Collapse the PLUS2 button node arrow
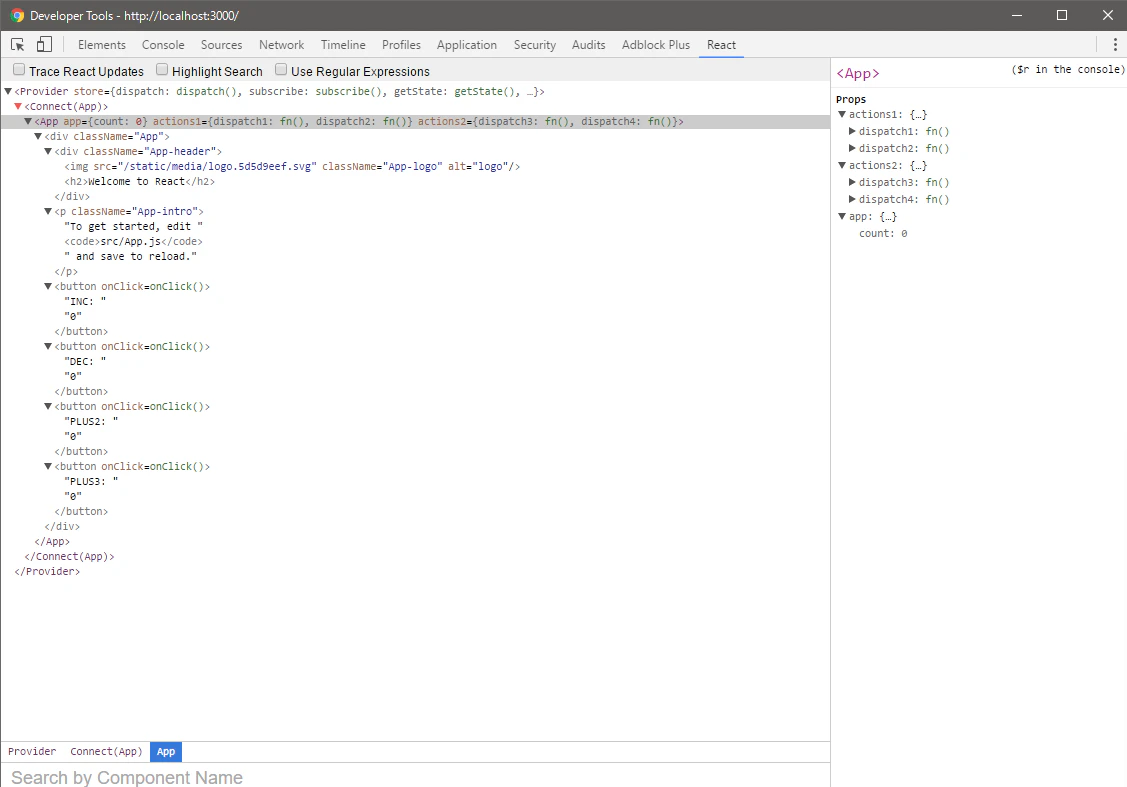This screenshot has height=787, width=1127. pyautogui.click(x=49, y=406)
